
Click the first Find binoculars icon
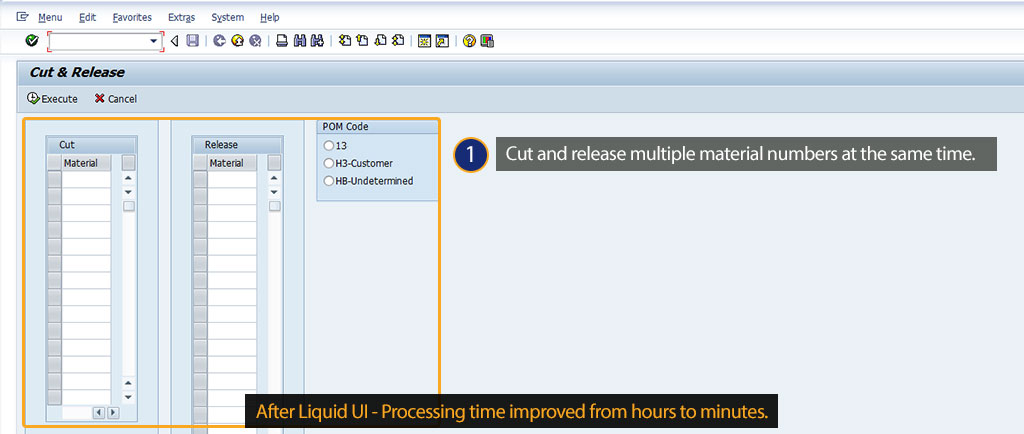coord(299,41)
